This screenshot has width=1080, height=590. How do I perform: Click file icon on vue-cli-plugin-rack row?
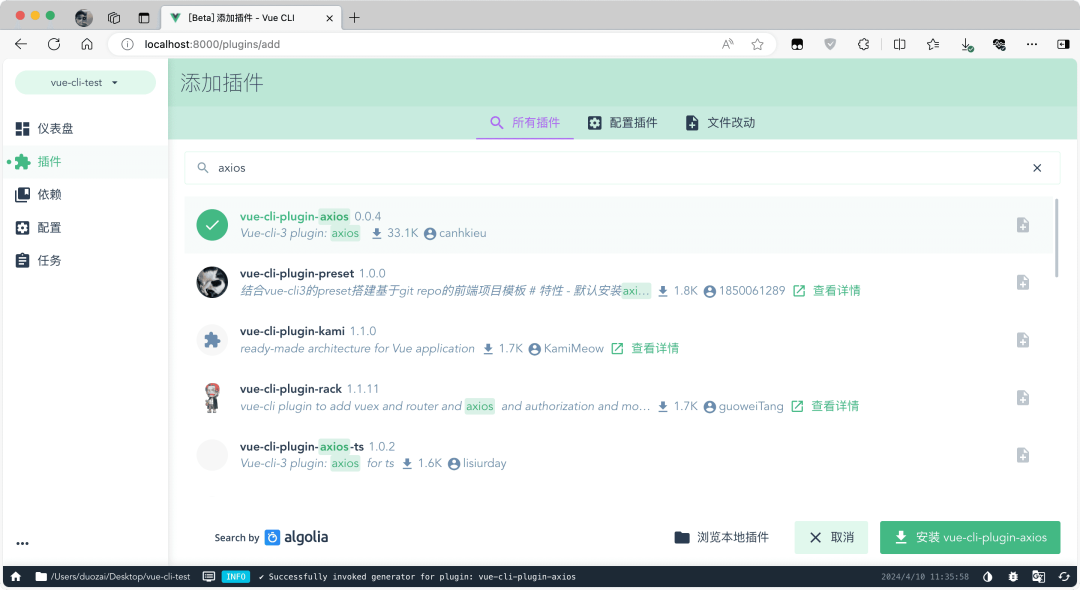(1023, 398)
